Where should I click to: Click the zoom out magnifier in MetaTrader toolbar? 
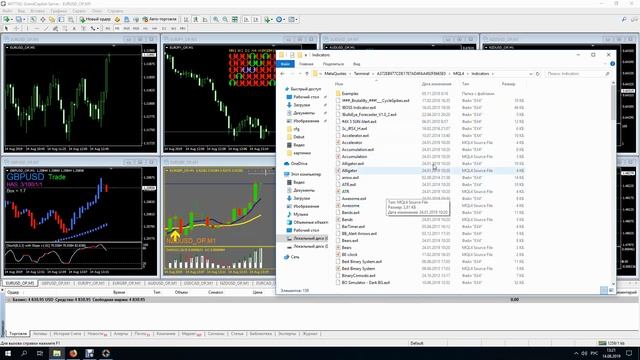pyautogui.click(x=225, y=20)
